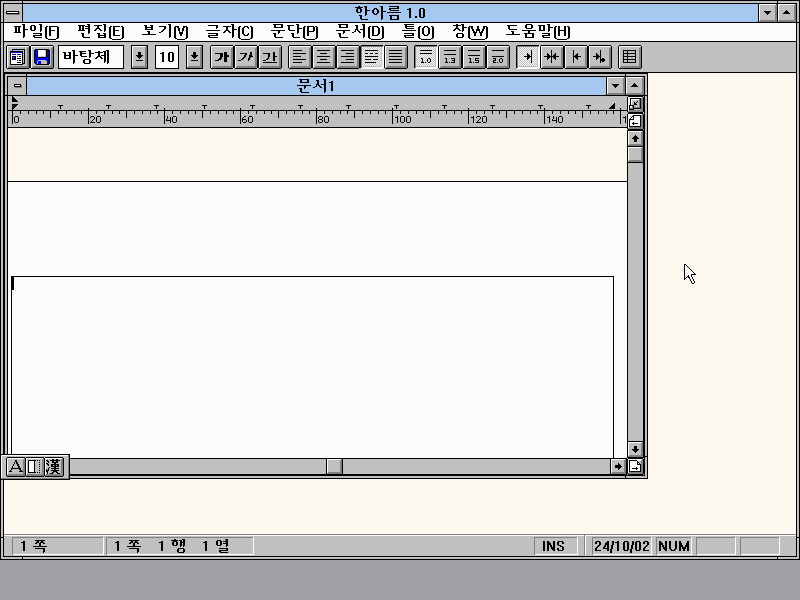
Task: Click the date 24/10/02 in status bar
Action: tap(621, 546)
